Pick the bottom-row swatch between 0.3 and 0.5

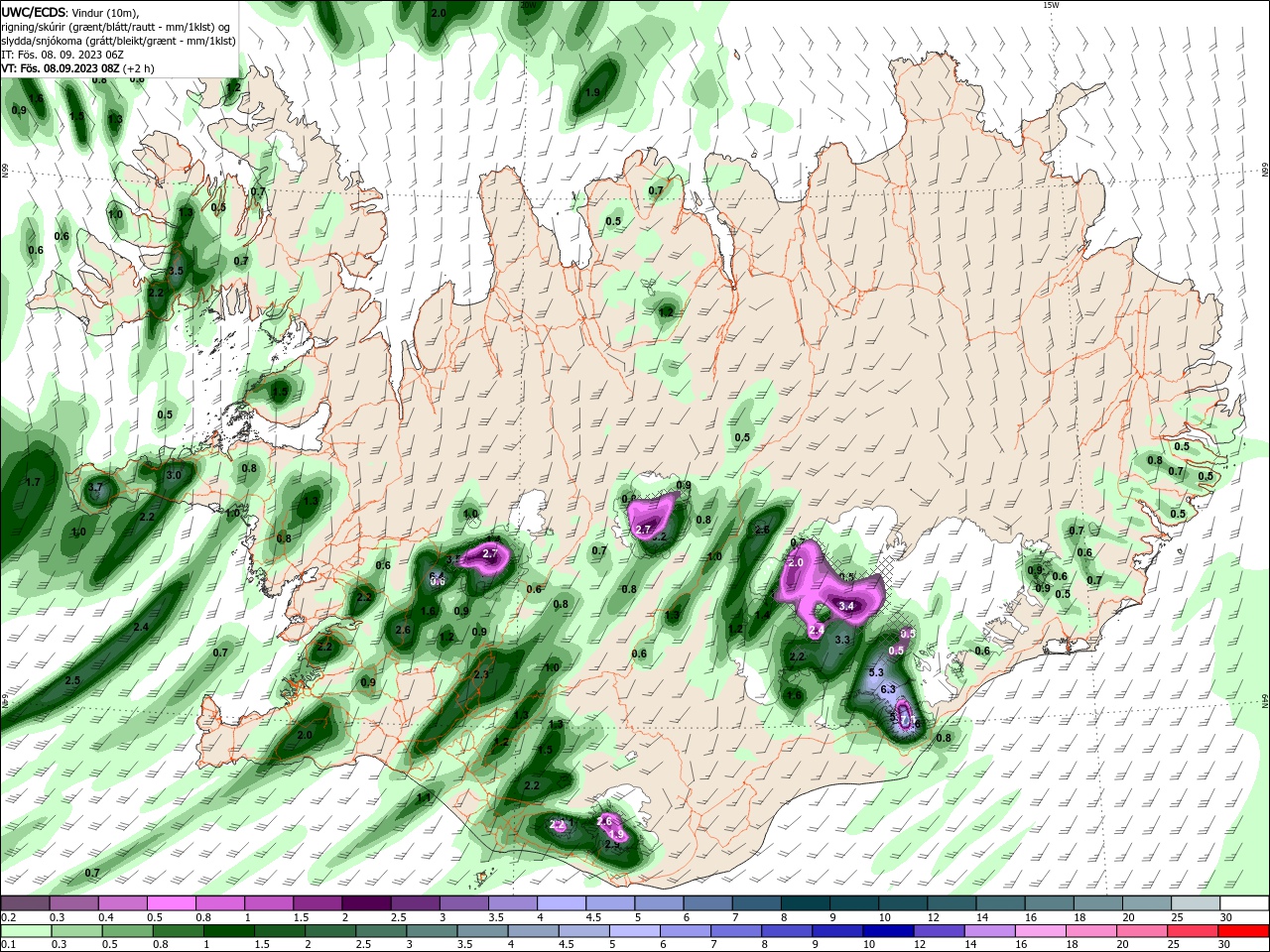(x=74, y=931)
